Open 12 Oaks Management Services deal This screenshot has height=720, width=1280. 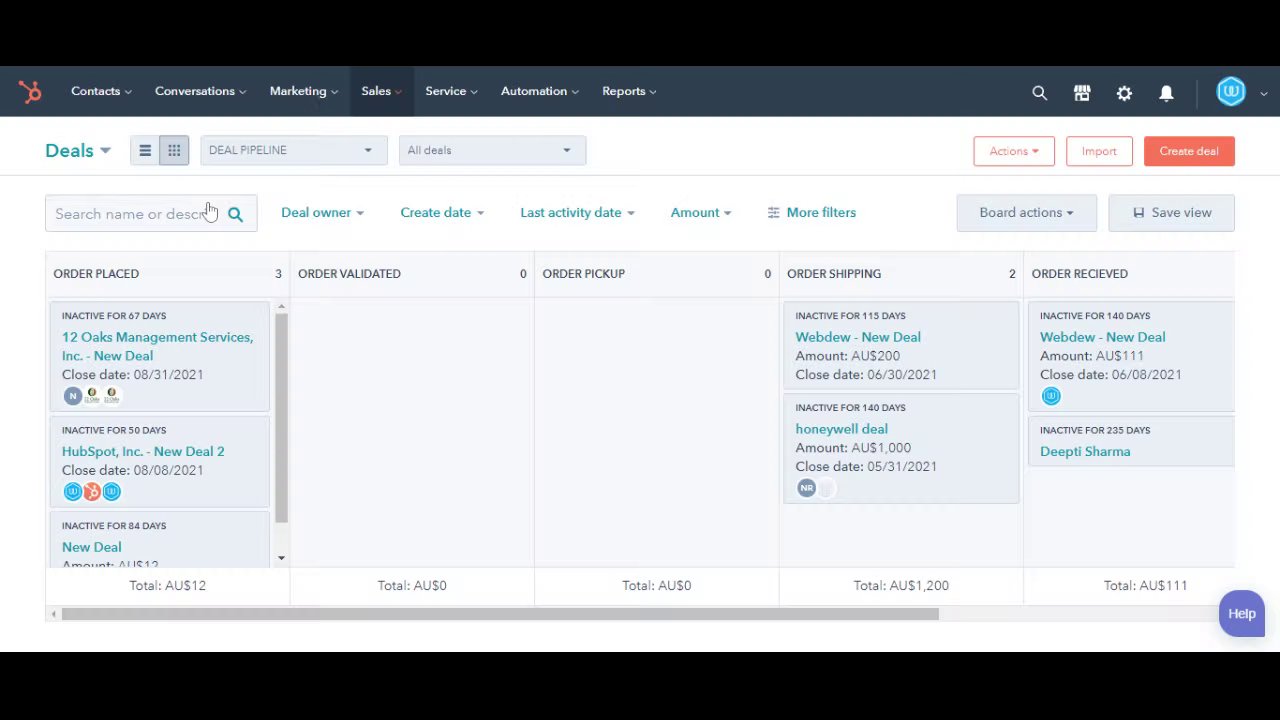click(x=157, y=346)
